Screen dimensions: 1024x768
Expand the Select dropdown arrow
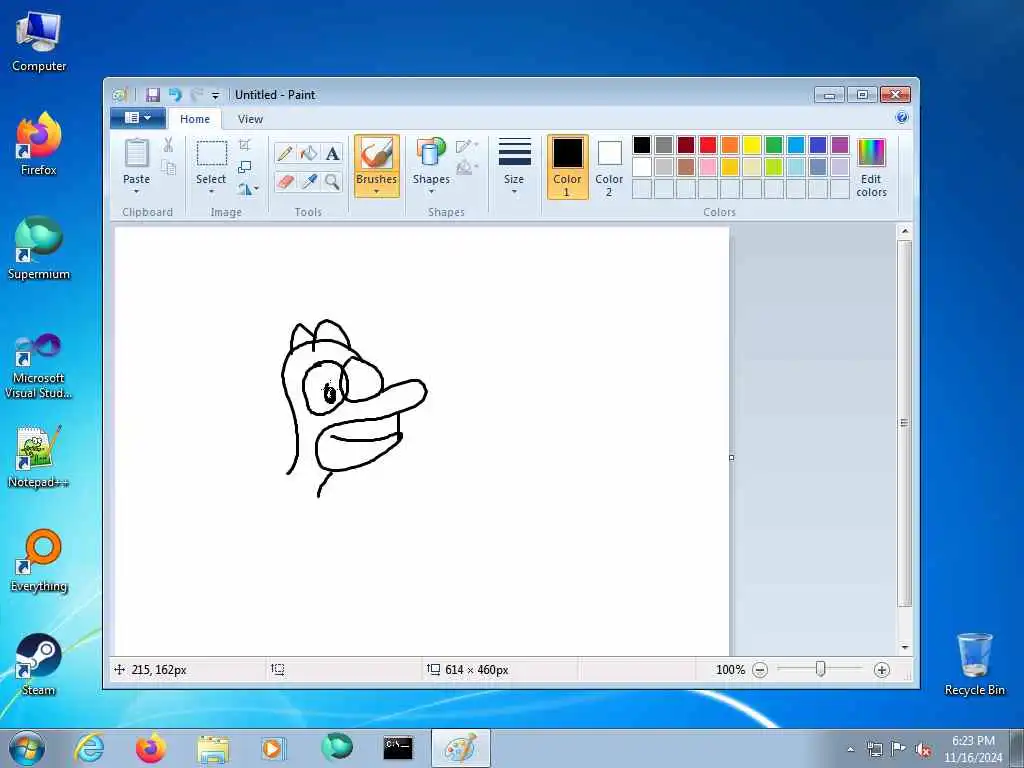211,192
